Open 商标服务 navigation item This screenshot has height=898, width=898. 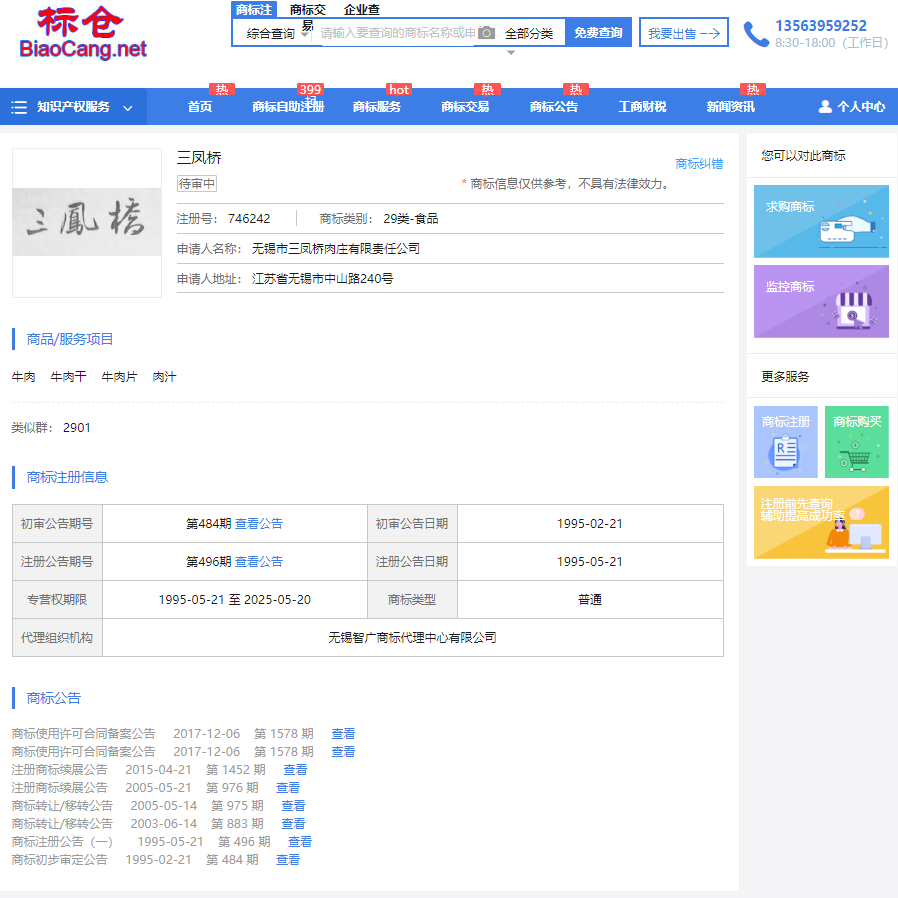click(376, 107)
